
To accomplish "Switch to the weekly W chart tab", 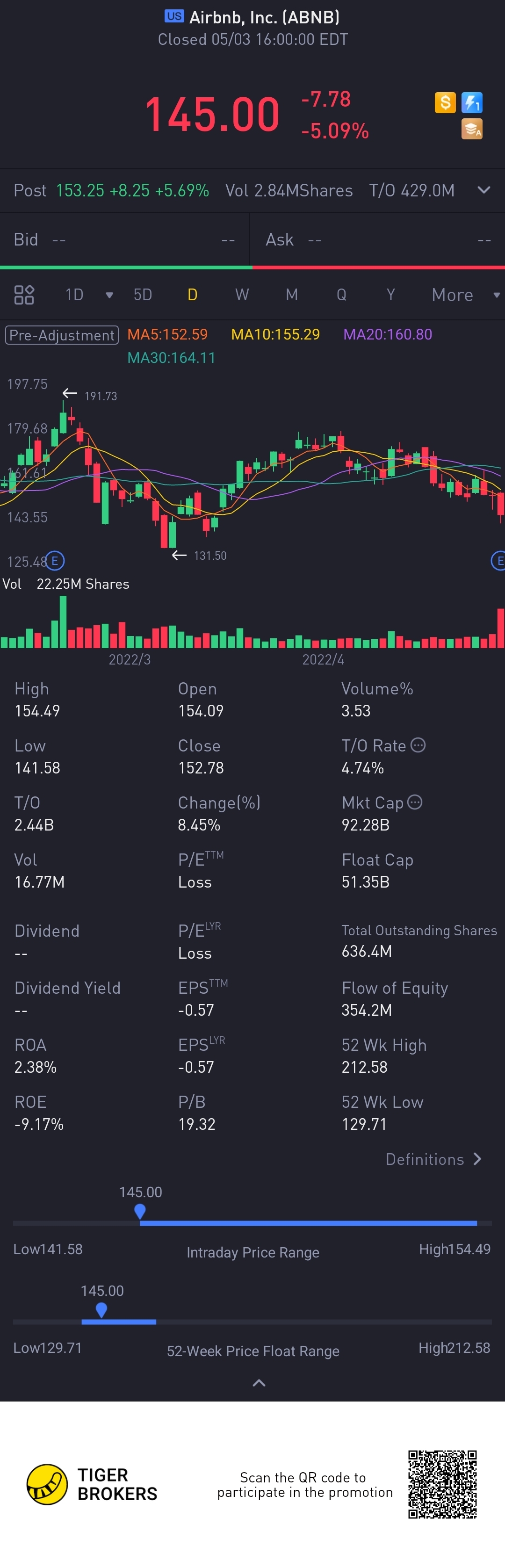I will click(242, 295).
